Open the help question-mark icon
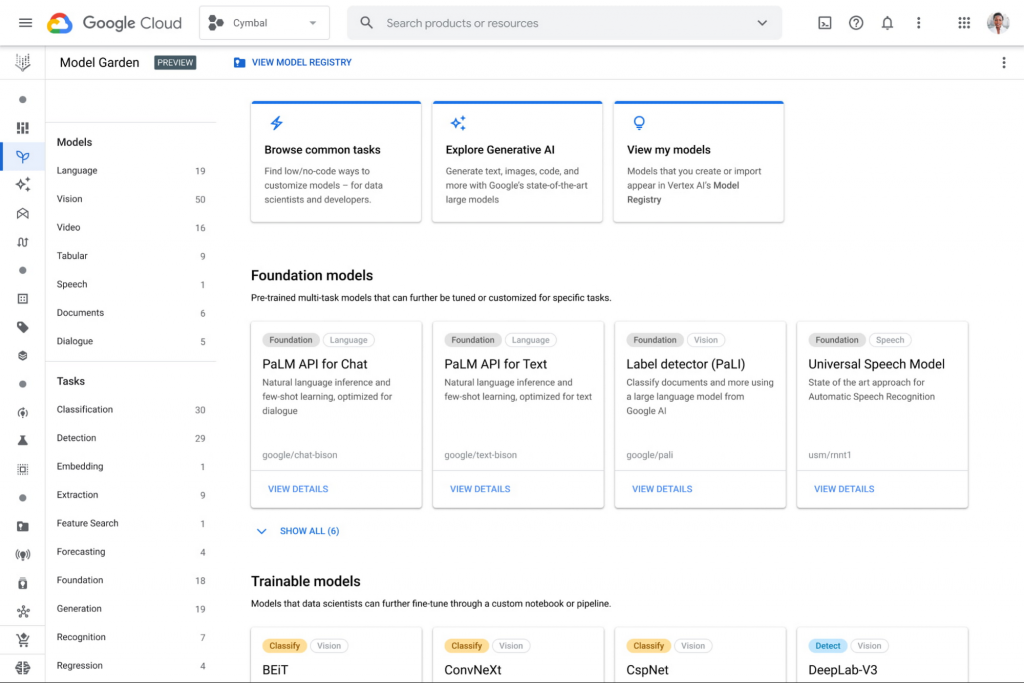1024x683 pixels. tap(856, 22)
